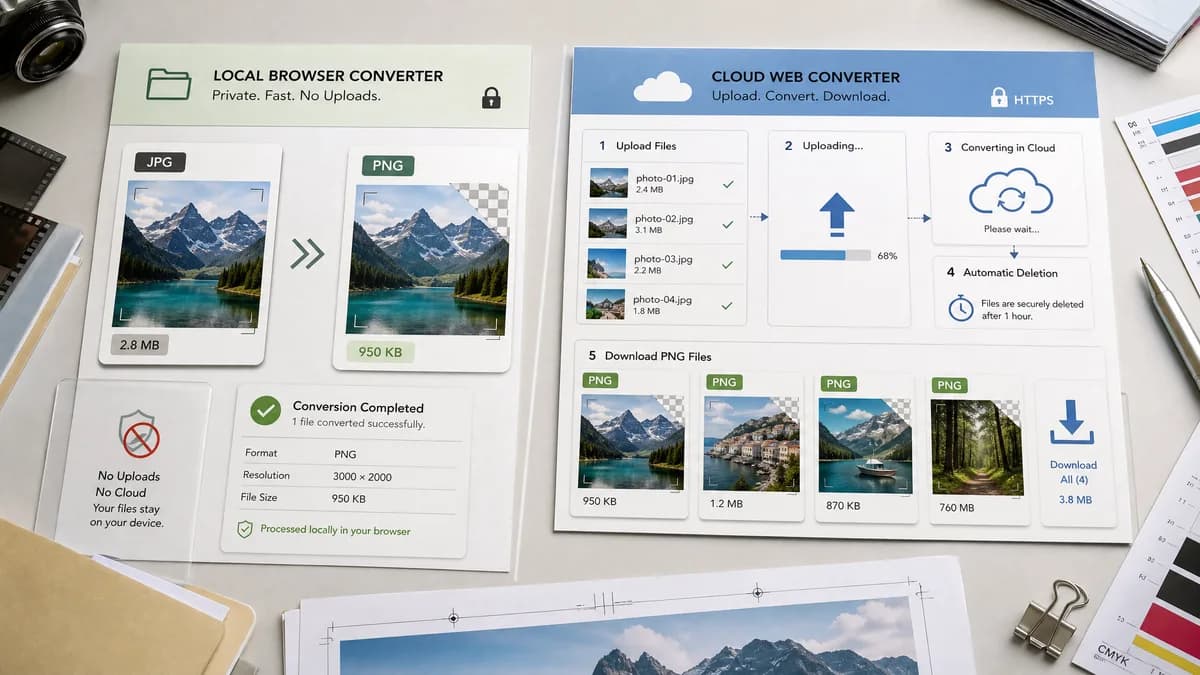
Task: Click PNG badge above the 1.2 MB download
Action: [724, 382]
